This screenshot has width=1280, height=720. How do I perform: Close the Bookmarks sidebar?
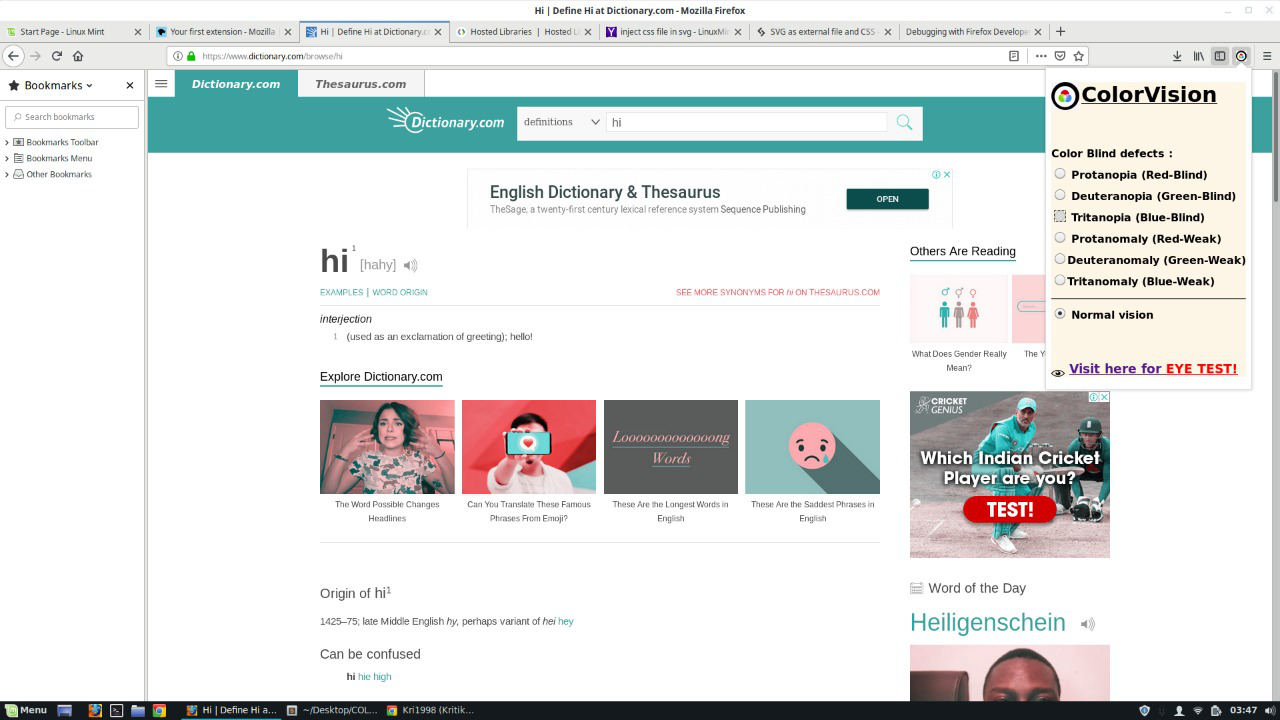pyautogui.click(x=130, y=86)
